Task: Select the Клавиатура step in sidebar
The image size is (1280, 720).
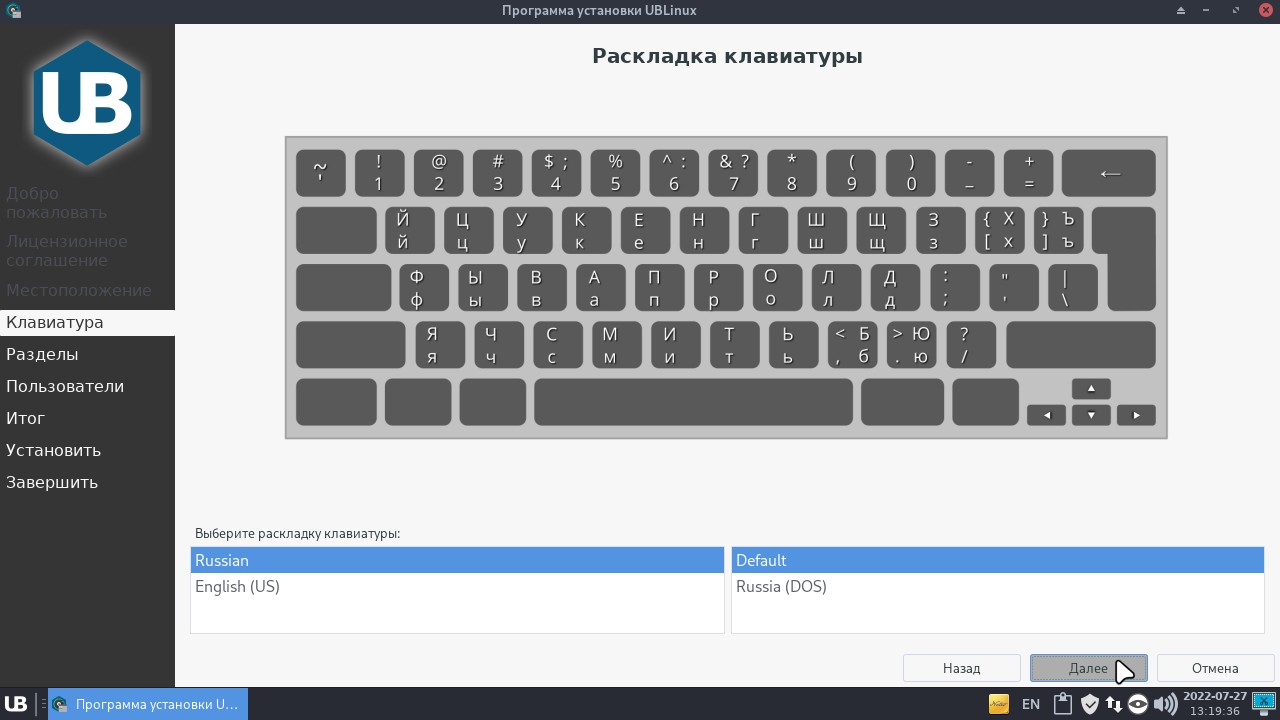Action: [87, 322]
